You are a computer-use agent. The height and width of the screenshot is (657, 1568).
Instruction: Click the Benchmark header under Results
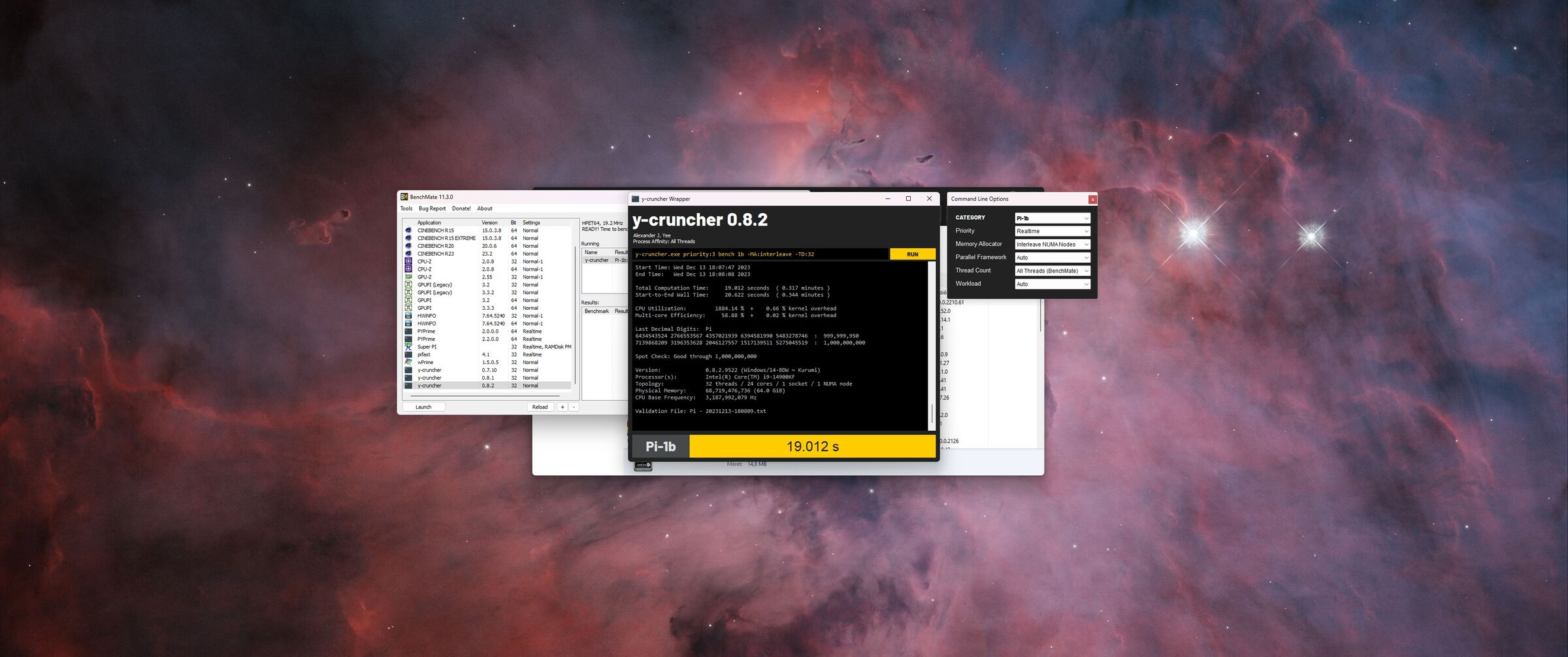(597, 311)
